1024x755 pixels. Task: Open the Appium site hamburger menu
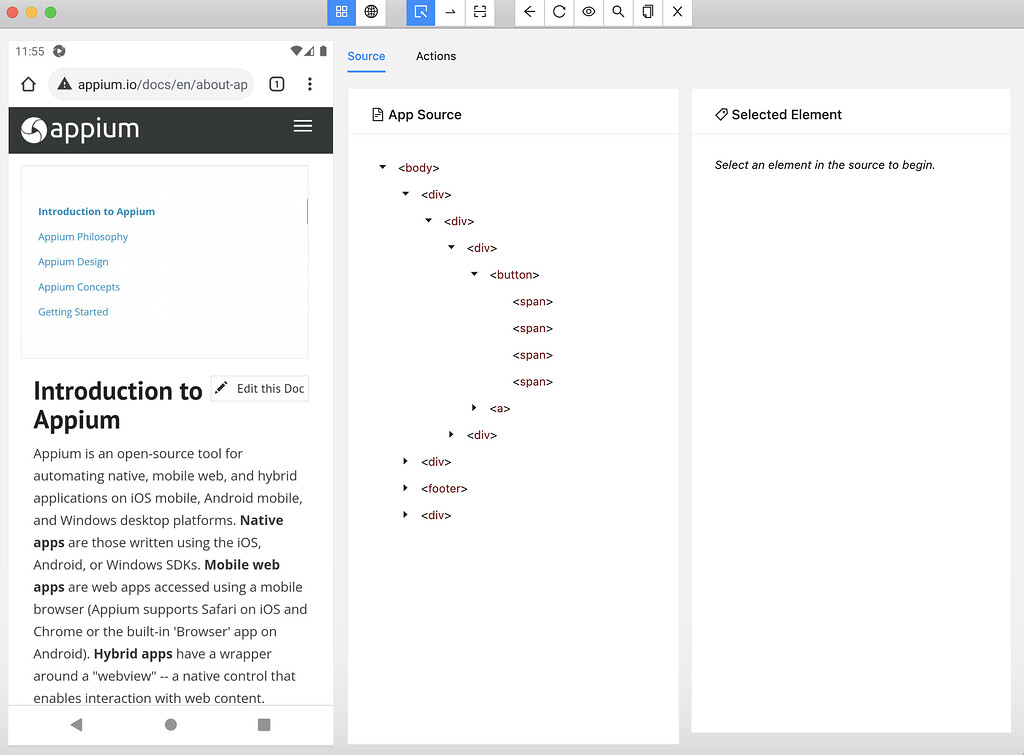[303, 127]
